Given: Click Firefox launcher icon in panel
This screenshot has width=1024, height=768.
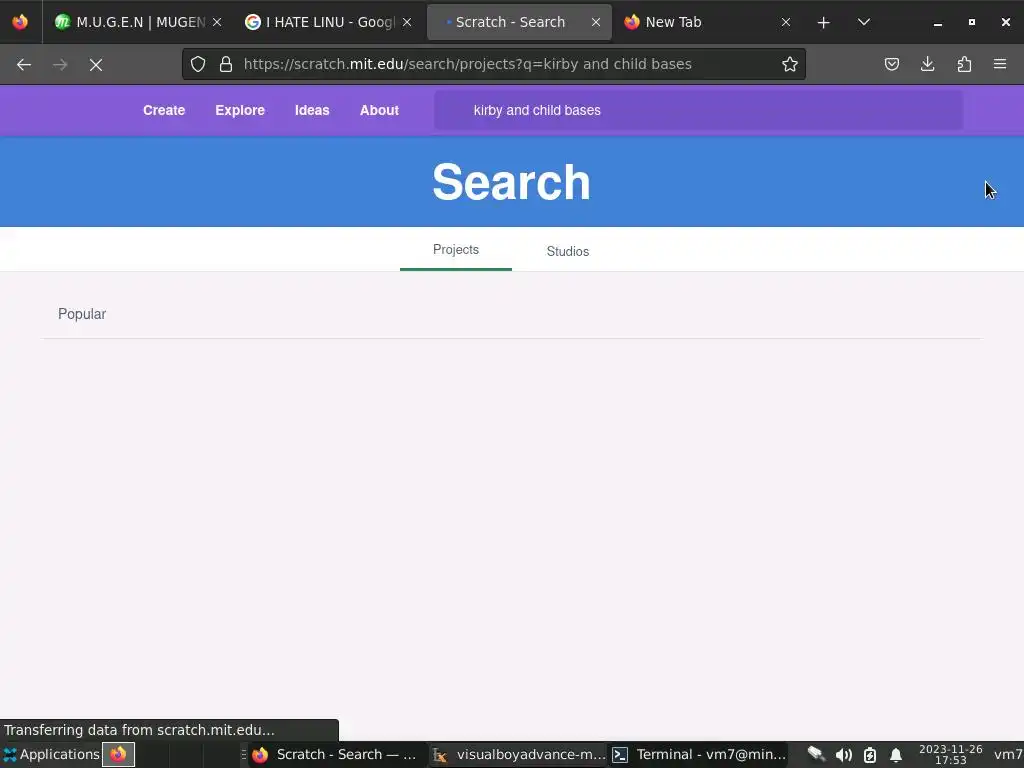Looking at the screenshot, I should click(x=118, y=754).
